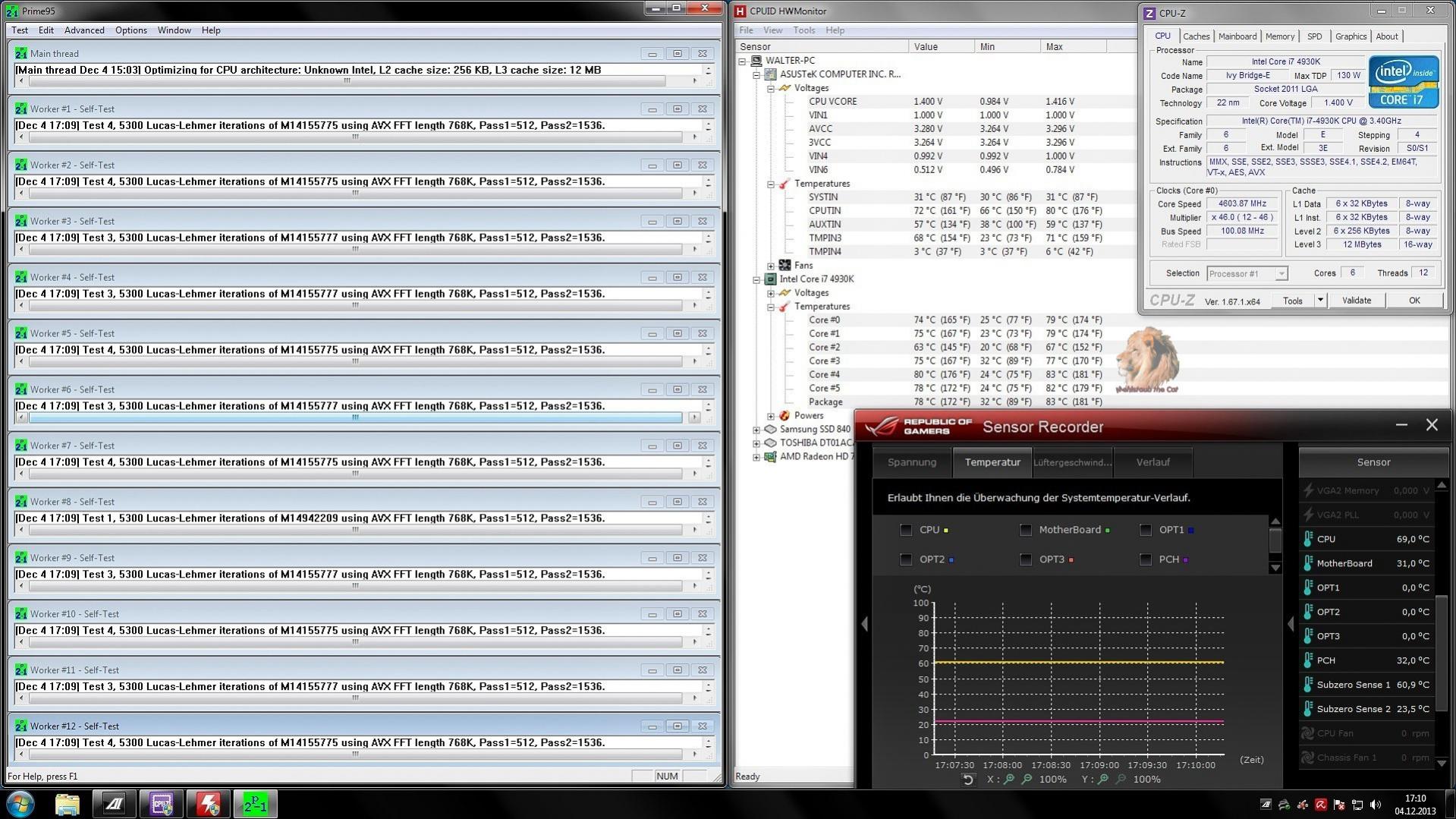Zoom out on the X axis
This screenshot has width=1456, height=819.
pos(1027,780)
